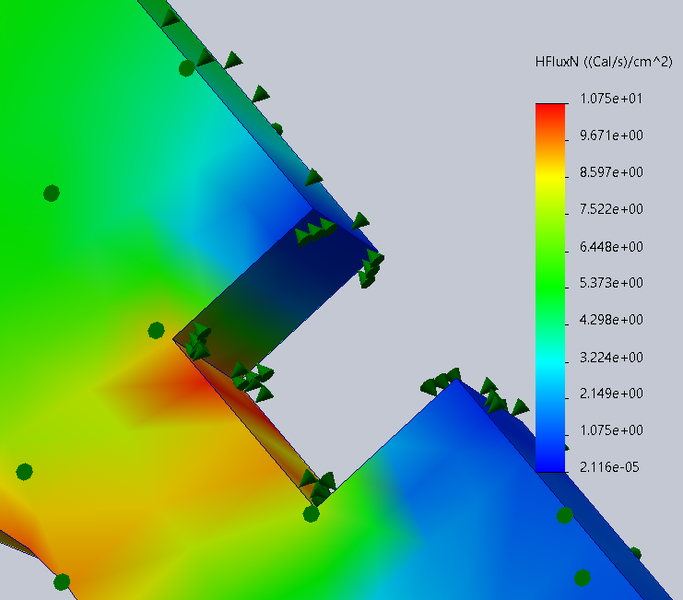Select the node marker nearest the bottom-left corner

[61, 581]
